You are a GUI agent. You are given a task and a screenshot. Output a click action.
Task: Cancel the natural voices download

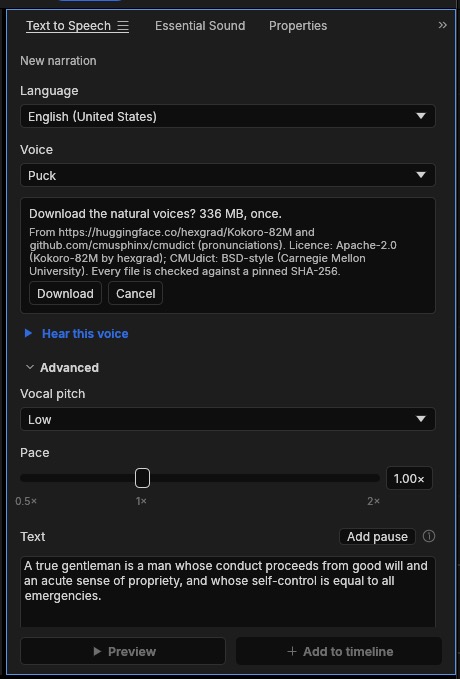point(136,293)
